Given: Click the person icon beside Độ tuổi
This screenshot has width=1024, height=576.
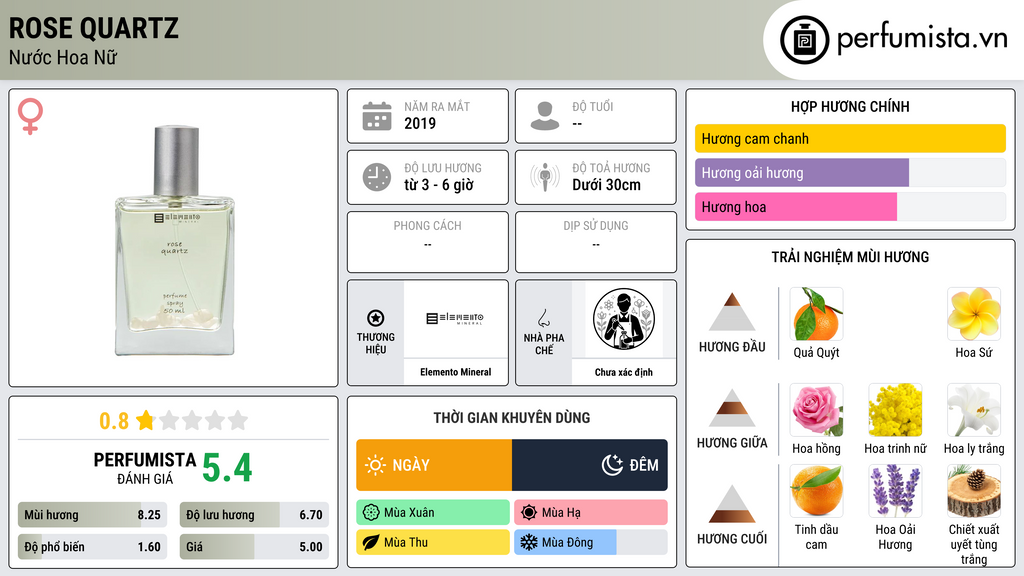Looking at the screenshot, I should click(x=545, y=116).
